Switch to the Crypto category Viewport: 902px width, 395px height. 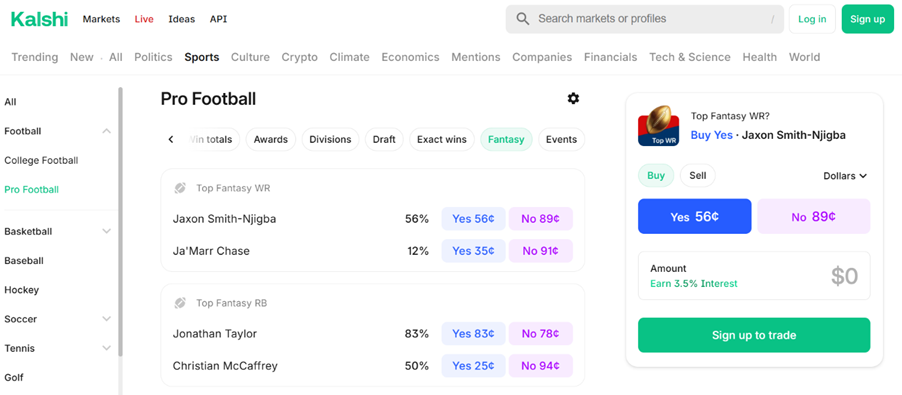(x=299, y=57)
